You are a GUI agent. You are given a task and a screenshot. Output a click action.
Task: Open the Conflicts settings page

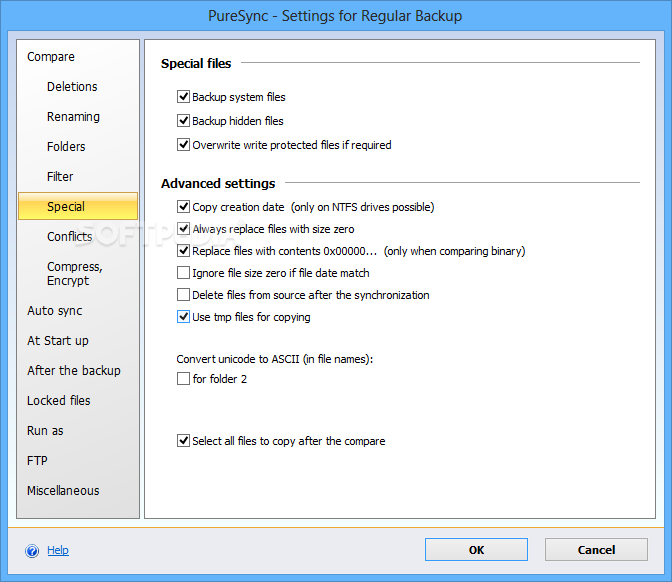click(69, 237)
